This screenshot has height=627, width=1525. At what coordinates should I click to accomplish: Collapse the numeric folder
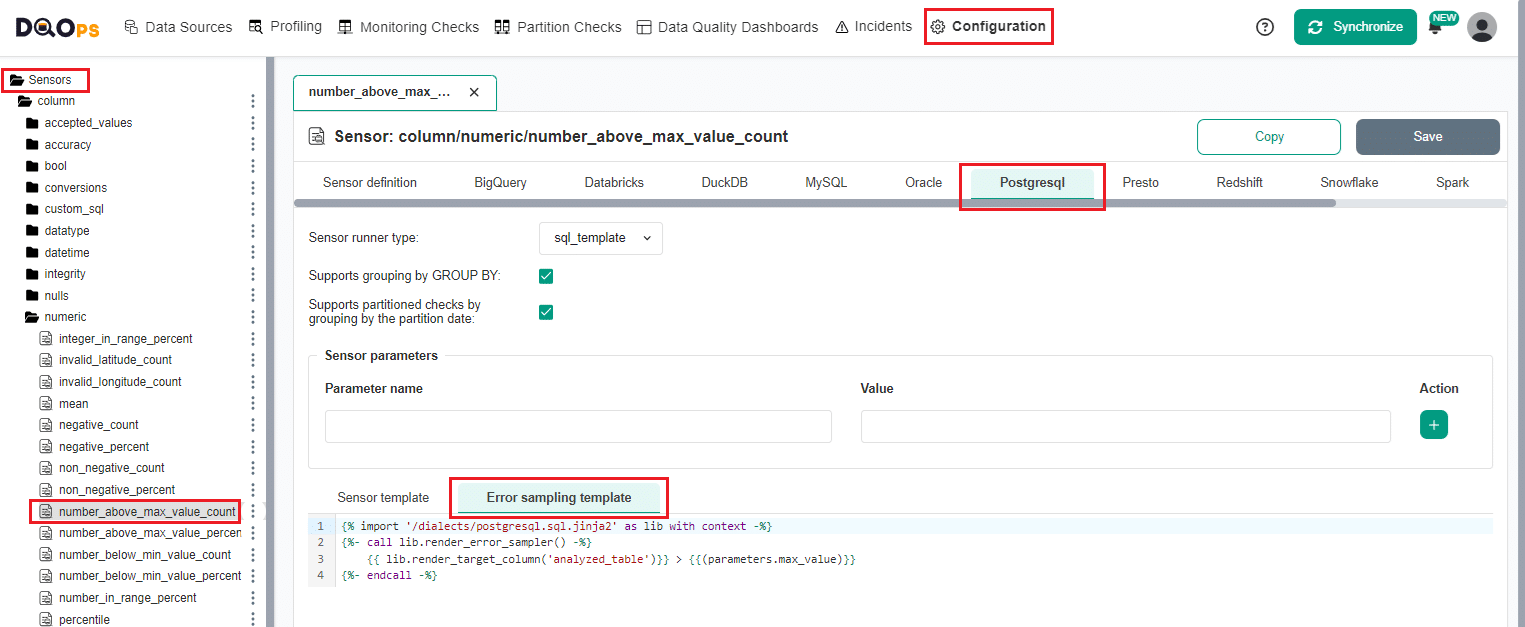tap(32, 317)
